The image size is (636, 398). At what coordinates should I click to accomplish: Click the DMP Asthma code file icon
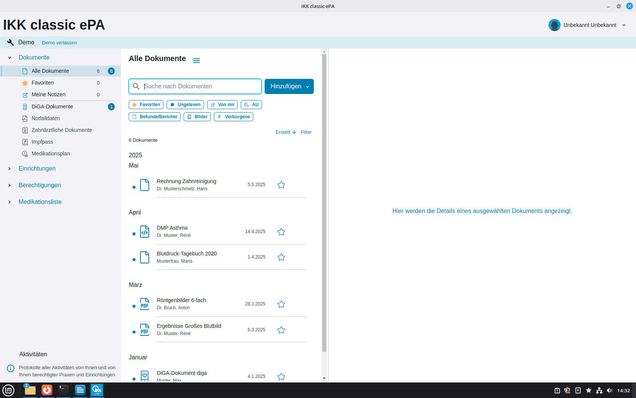[144, 232]
